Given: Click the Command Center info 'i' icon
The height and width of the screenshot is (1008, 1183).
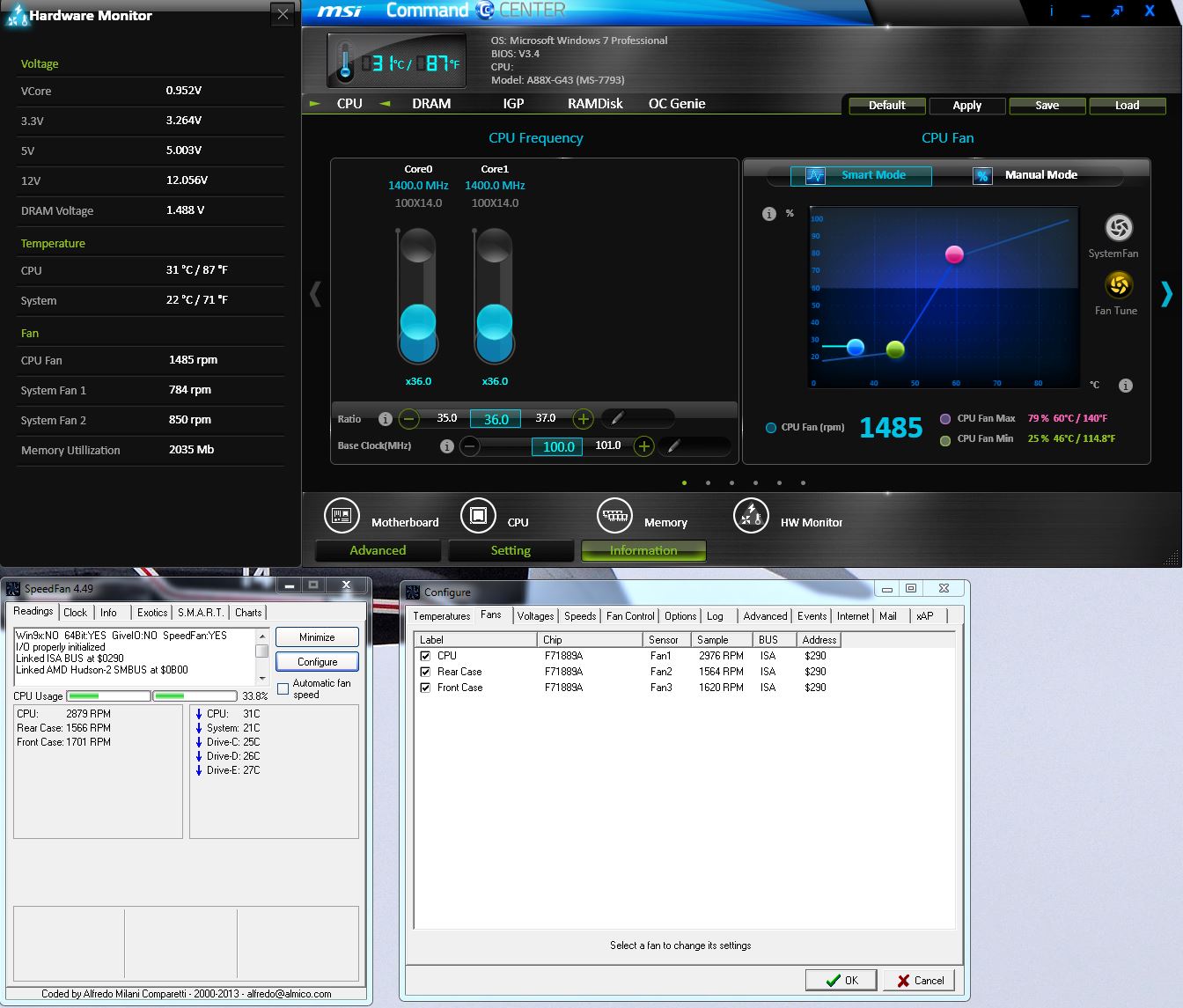Looking at the screenshot, I should 1052,11.
